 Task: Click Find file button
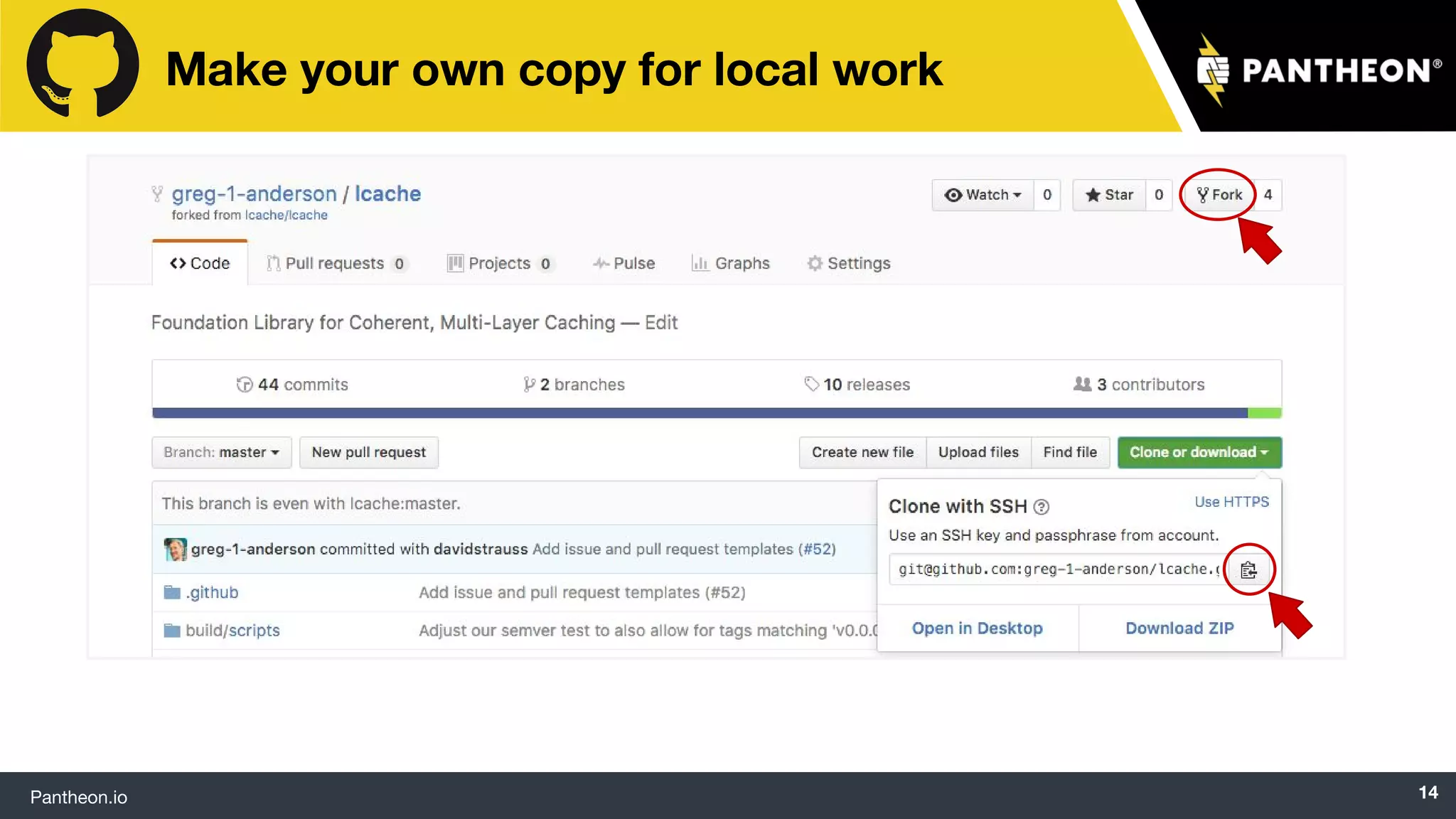pyautogui.click(x=1070, y=452)
